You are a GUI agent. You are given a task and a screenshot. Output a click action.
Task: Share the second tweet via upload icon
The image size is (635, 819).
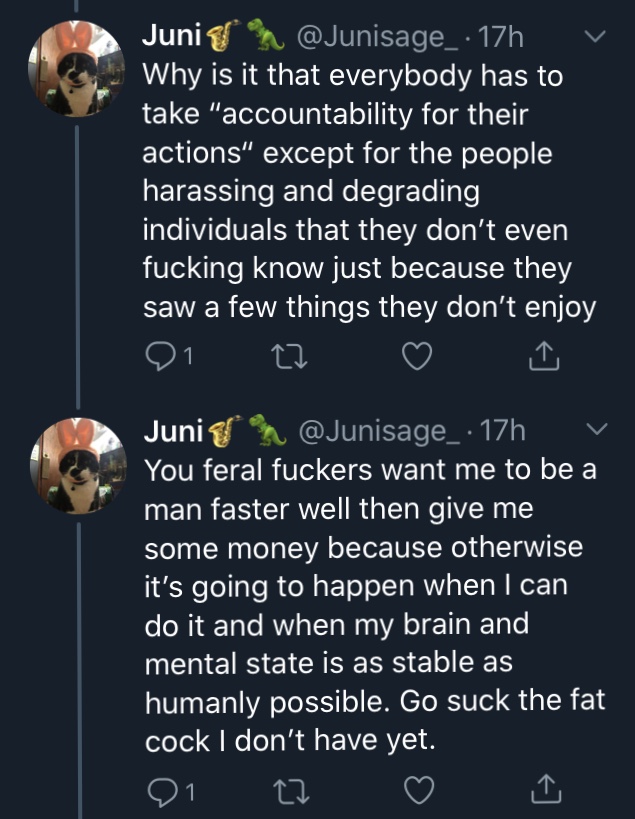coord(546,789)
